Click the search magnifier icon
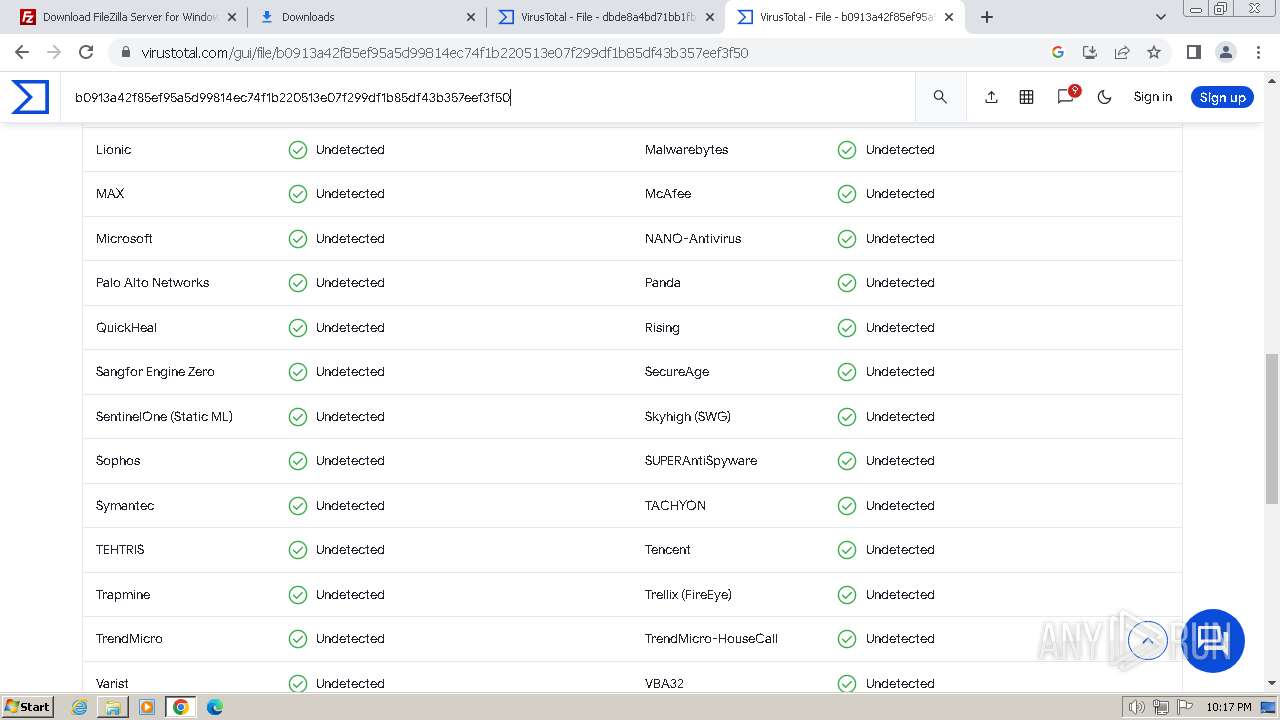The image size is (1280, 720). pos(940,97)
